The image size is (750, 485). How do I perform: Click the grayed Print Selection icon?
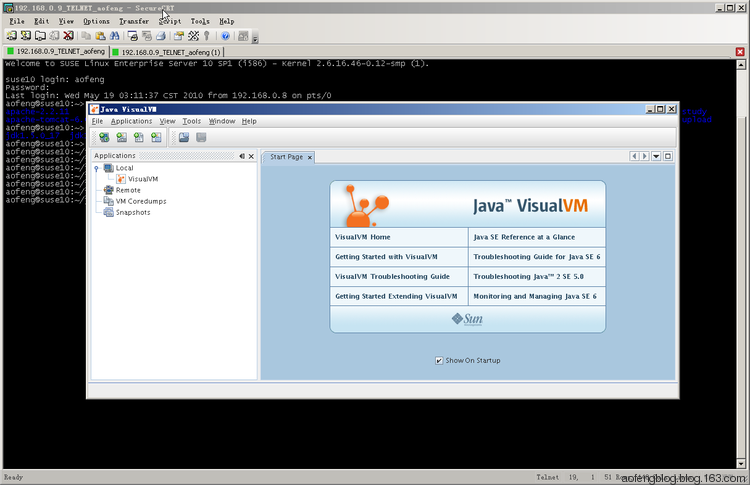coord(147,36)
